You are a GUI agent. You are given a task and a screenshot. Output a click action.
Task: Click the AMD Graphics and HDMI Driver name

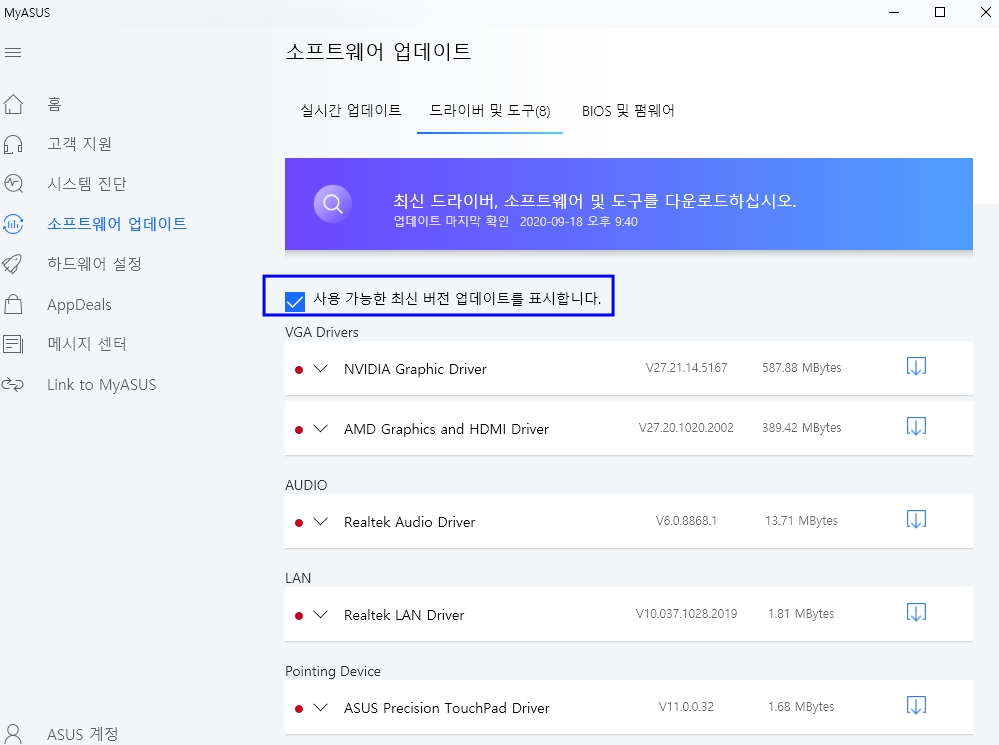[446, 429]
